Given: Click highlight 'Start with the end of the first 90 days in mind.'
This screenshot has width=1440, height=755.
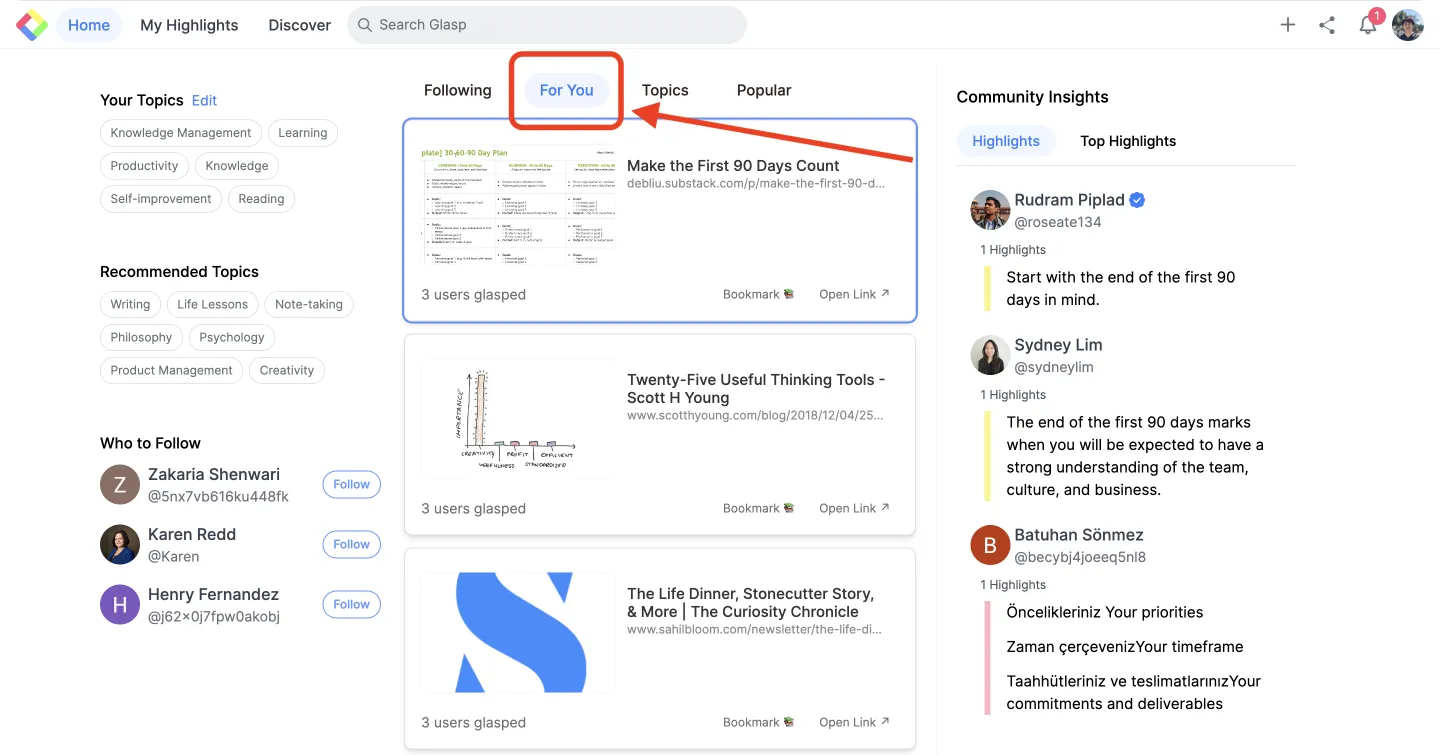Looking at the screenshot, I should tap(1121, 288).
